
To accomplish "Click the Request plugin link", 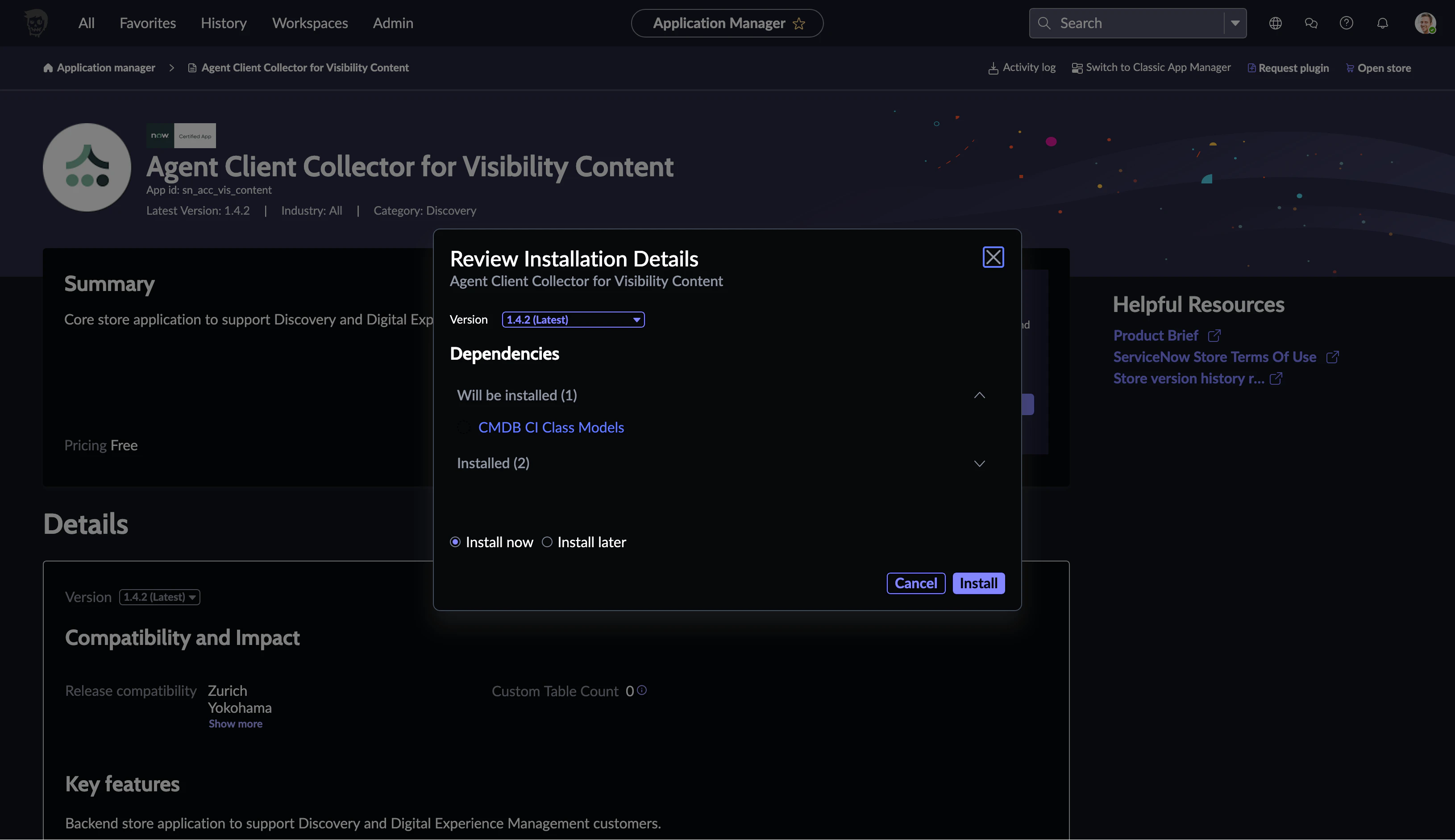I will 1293,68.
